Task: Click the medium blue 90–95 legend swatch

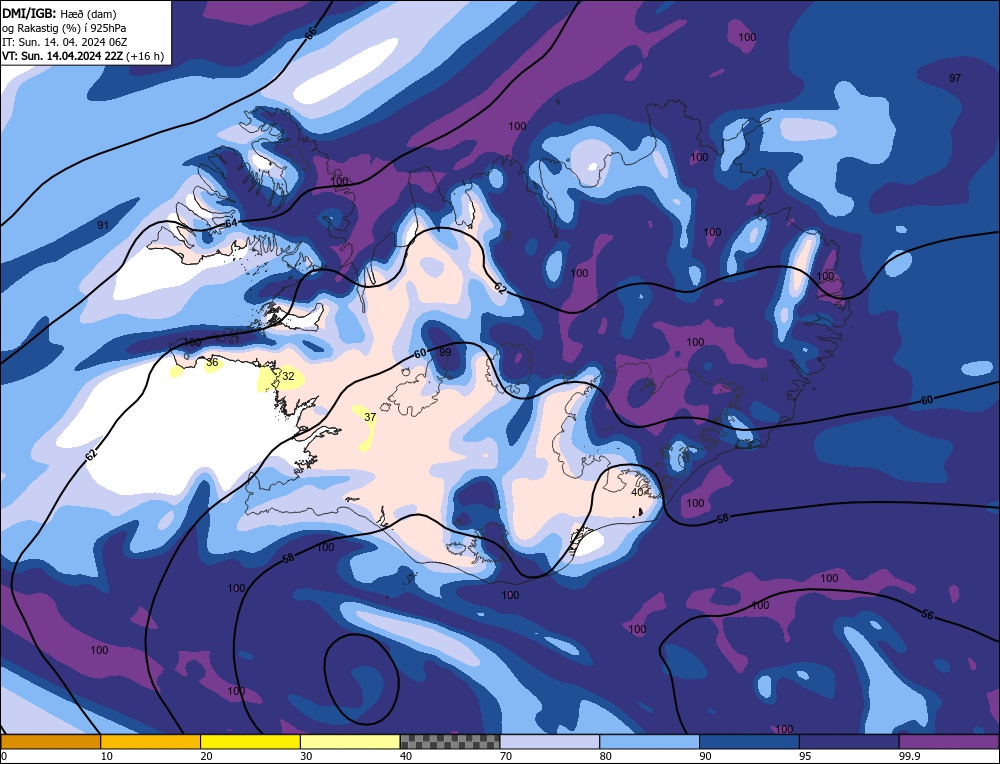Action: 749,742
